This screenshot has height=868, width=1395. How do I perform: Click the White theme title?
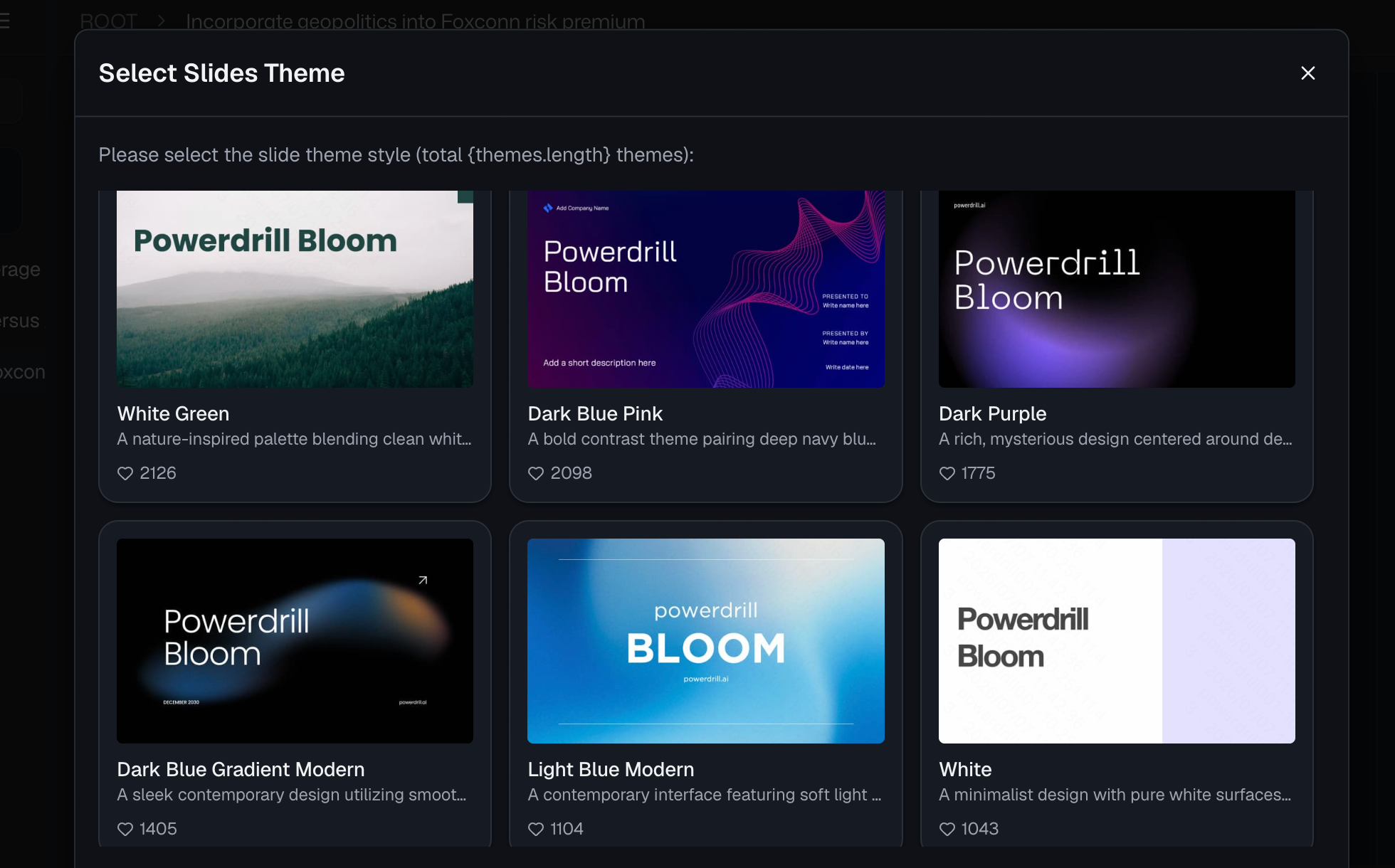pos(965,769)
